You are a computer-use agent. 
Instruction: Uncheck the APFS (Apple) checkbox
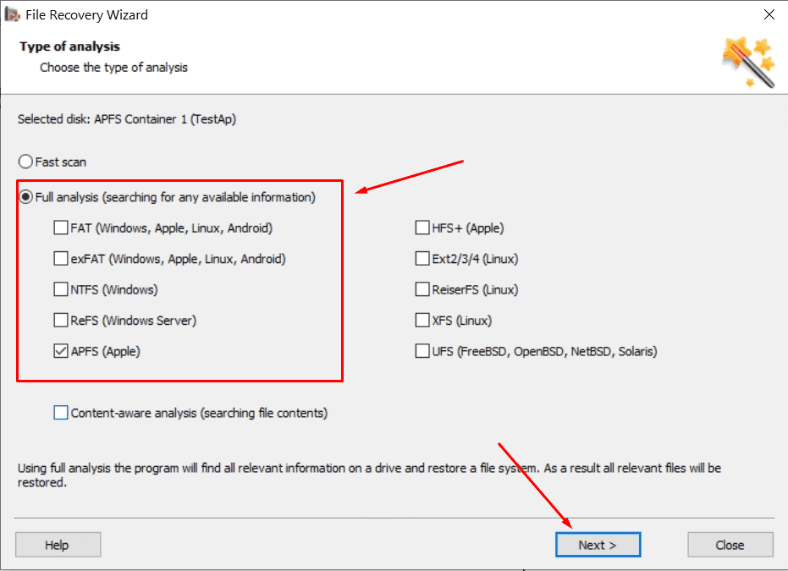(62, 352)
